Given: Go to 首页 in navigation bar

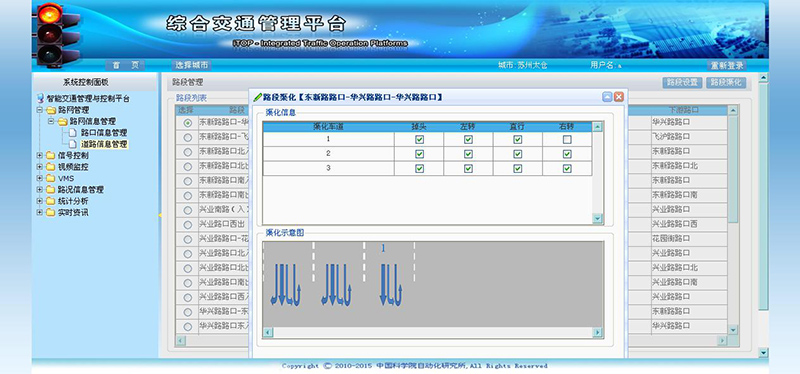Looking at the screenshot, I should click(x=126, y=65).
